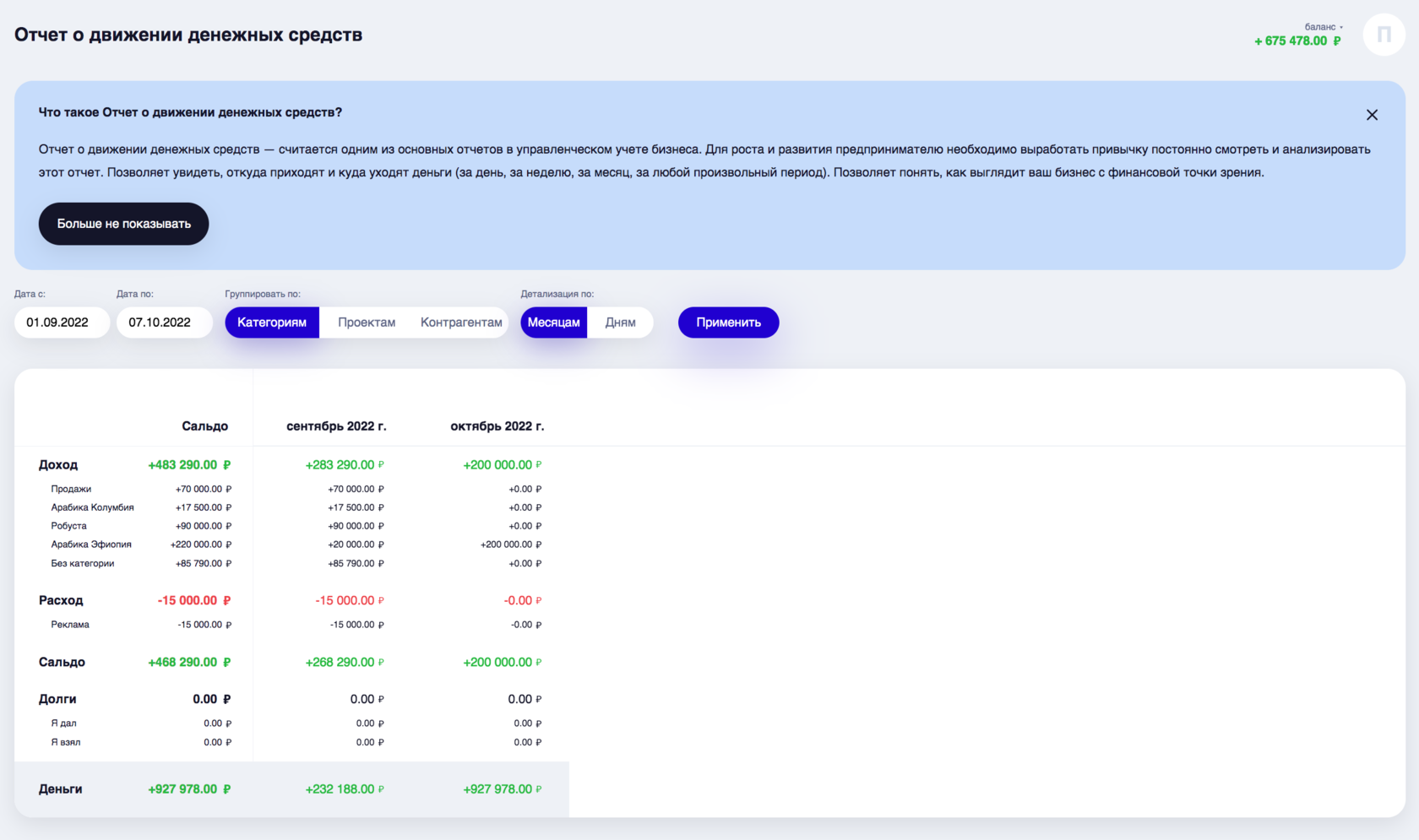This screenshot has height=840, width=1419.
Task: Click the «Долги» row label
Action: [x=57, y=699]
